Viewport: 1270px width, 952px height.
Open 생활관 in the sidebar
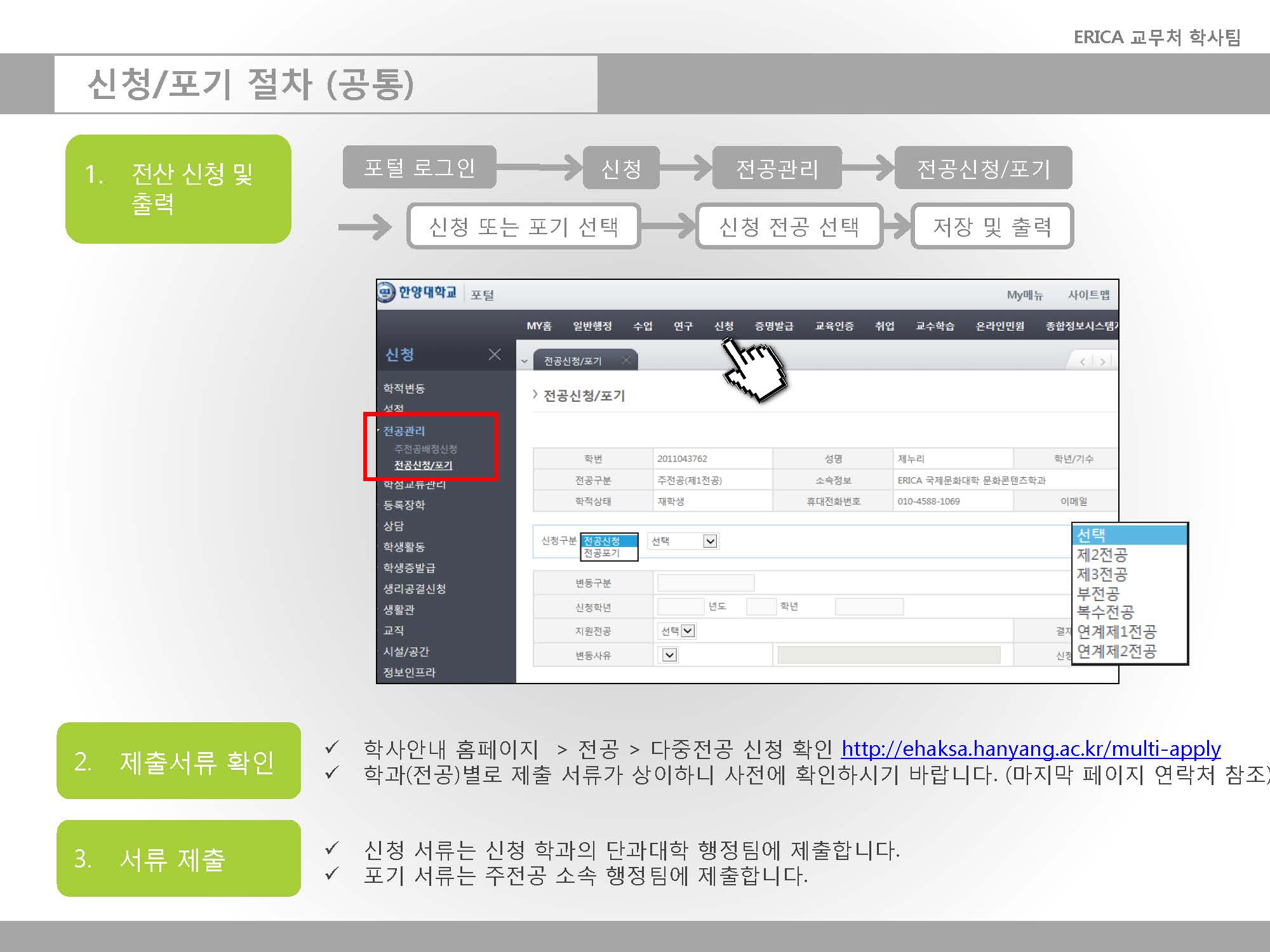pos(399,610)
